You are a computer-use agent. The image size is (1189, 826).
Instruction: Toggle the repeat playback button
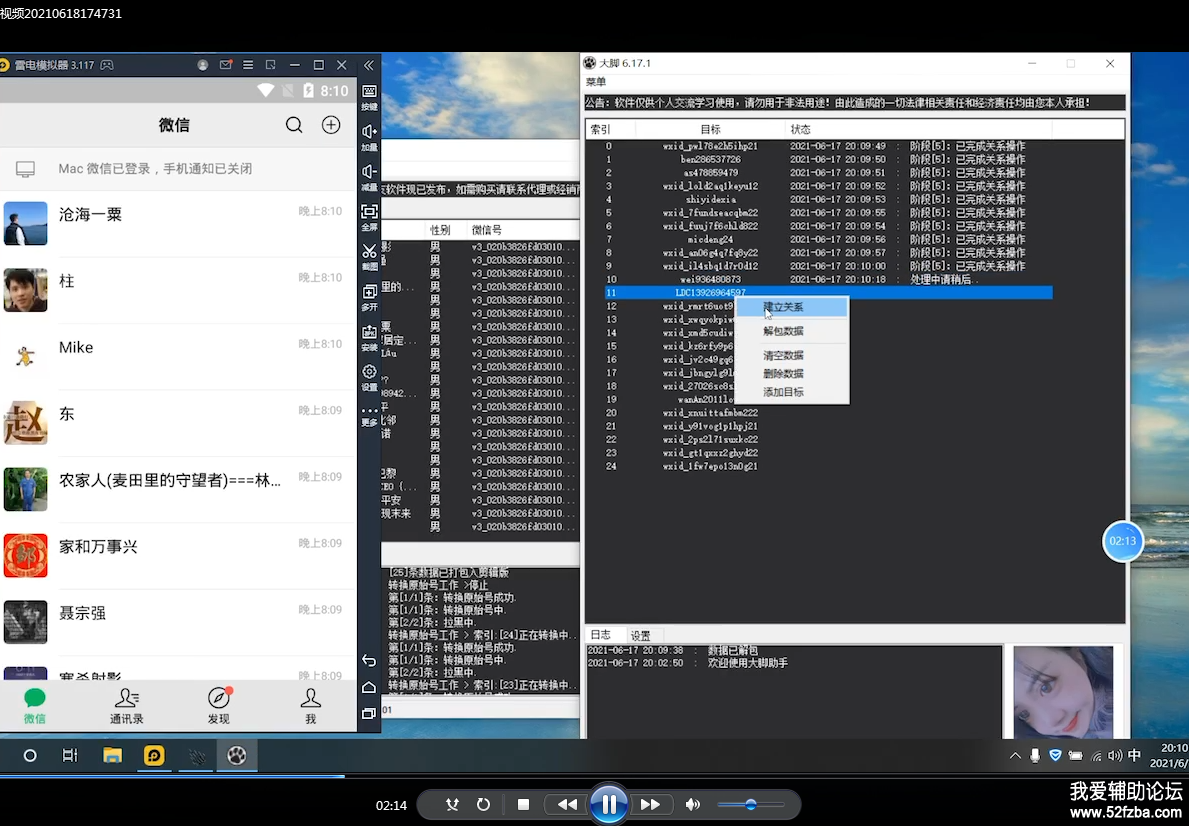click(483, 805)
